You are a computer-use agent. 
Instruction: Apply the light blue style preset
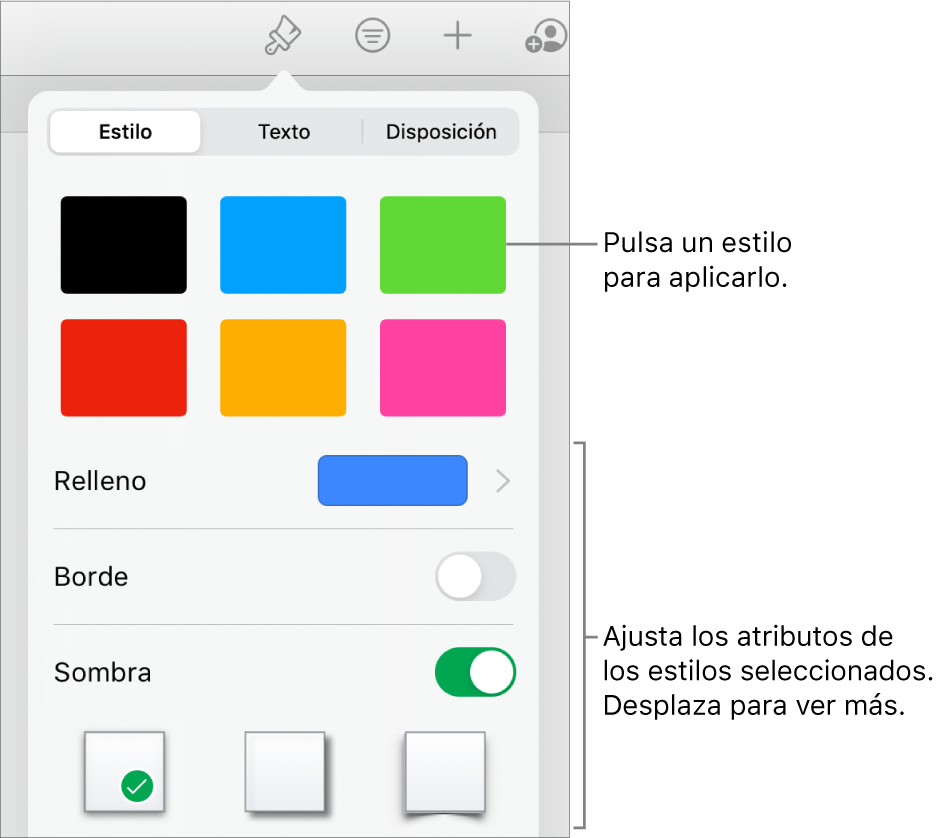point(283,244)
